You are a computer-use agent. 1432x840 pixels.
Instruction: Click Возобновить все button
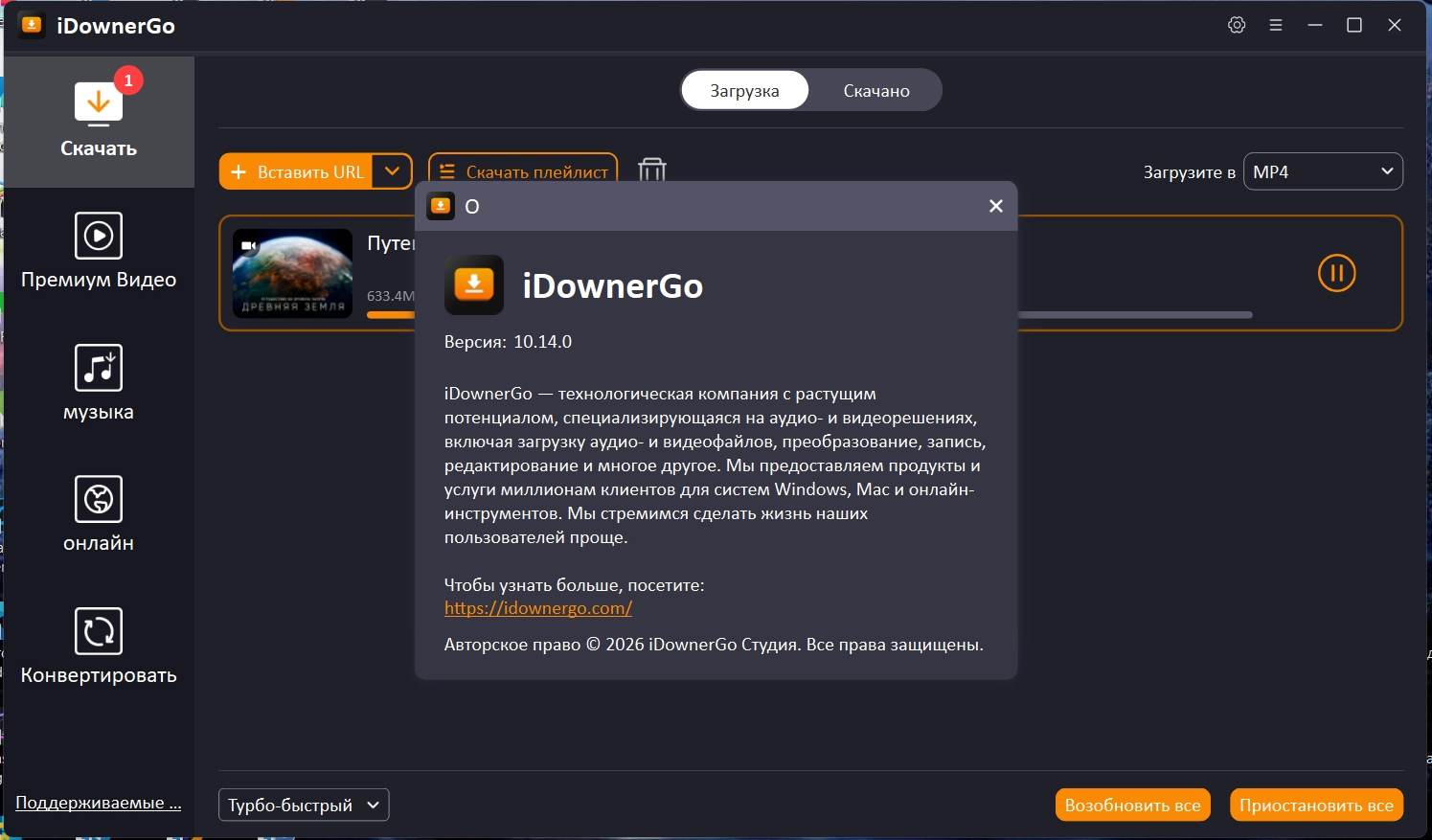click(1133, 805)
